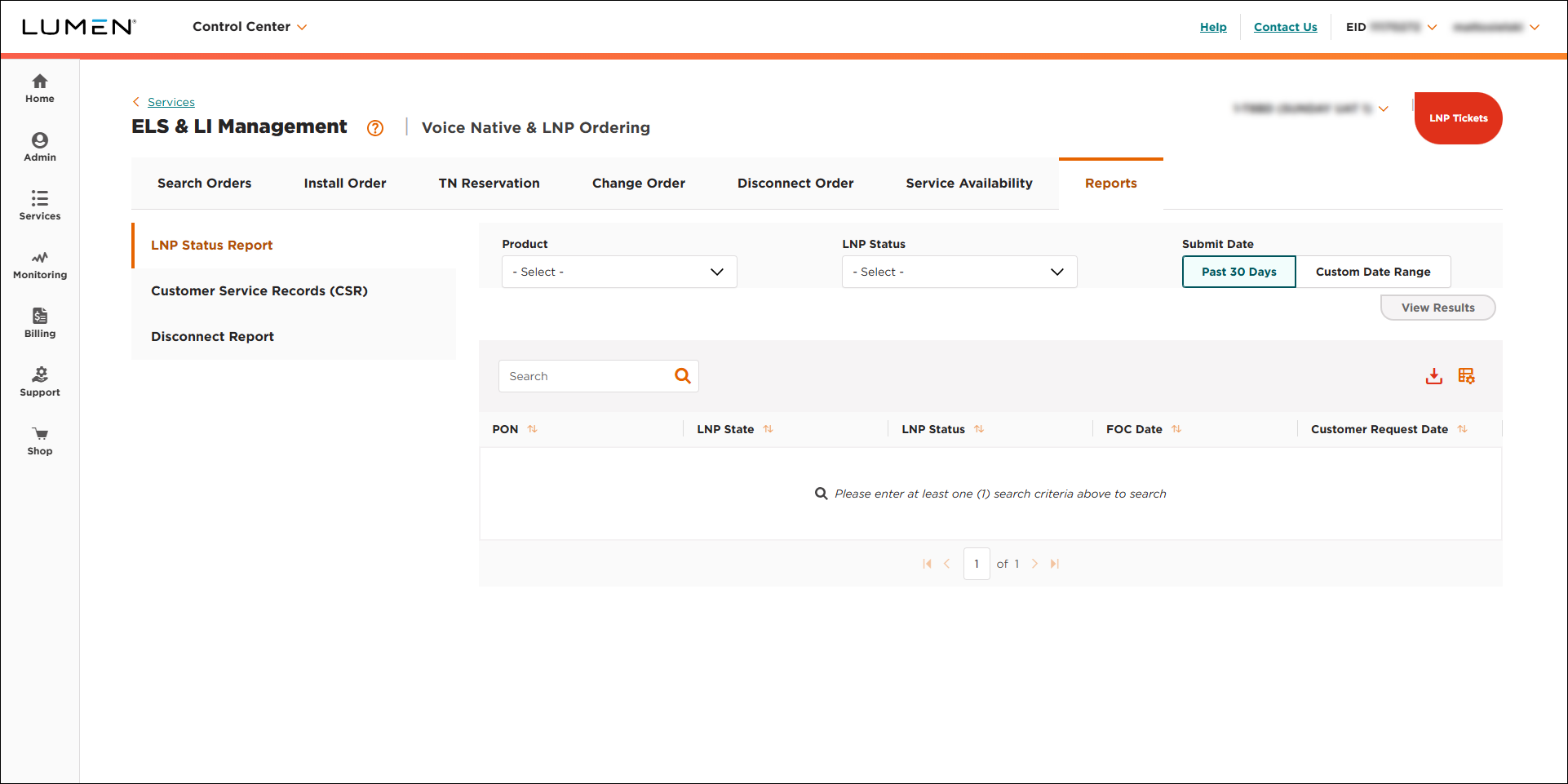Click the search magnifier icon
Viewport: 1568px width, 784px height.
pyautogui.click(x=683, y=376)
